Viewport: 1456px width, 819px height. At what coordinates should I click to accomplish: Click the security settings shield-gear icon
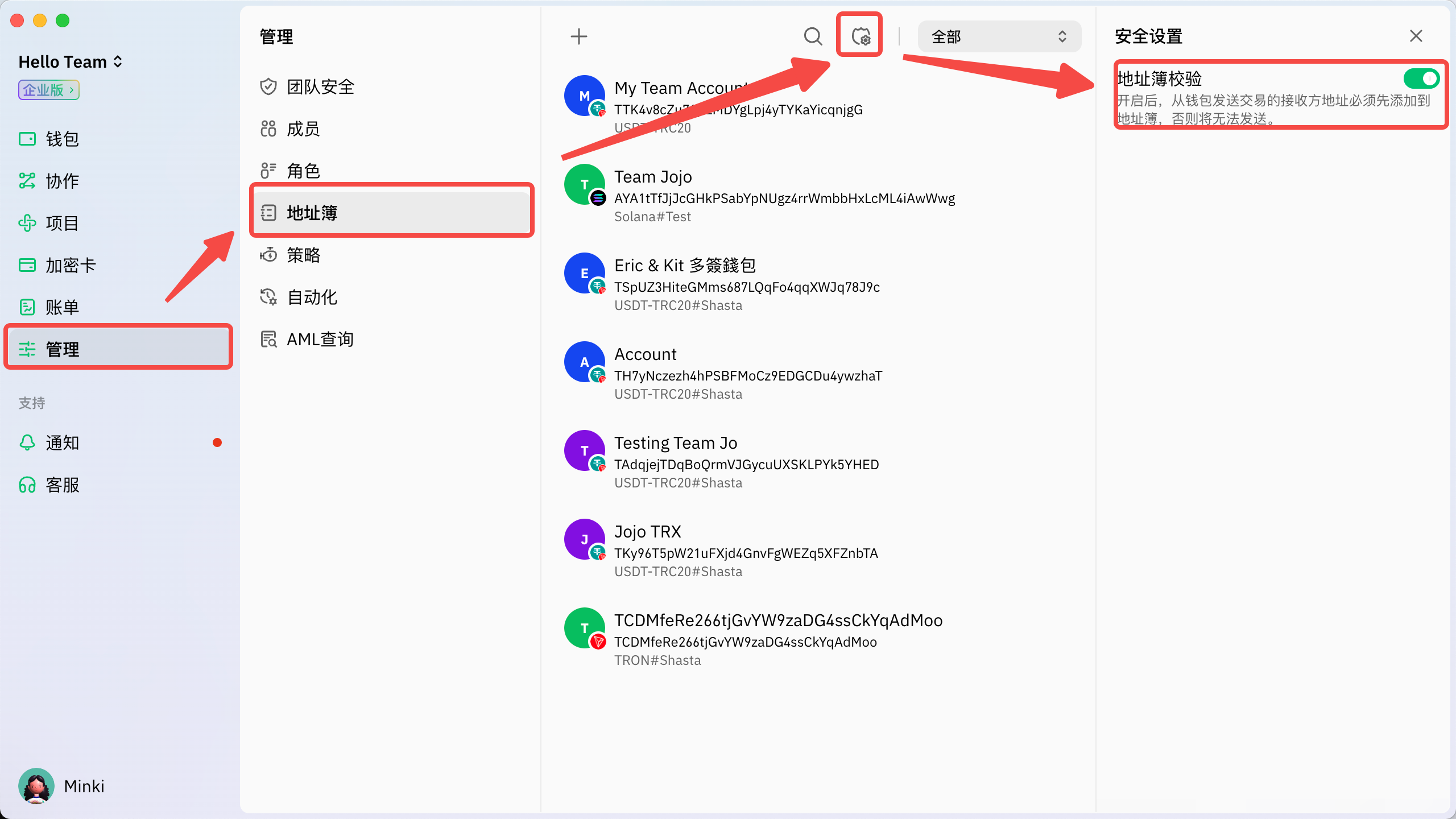click(x=861, y=36)
